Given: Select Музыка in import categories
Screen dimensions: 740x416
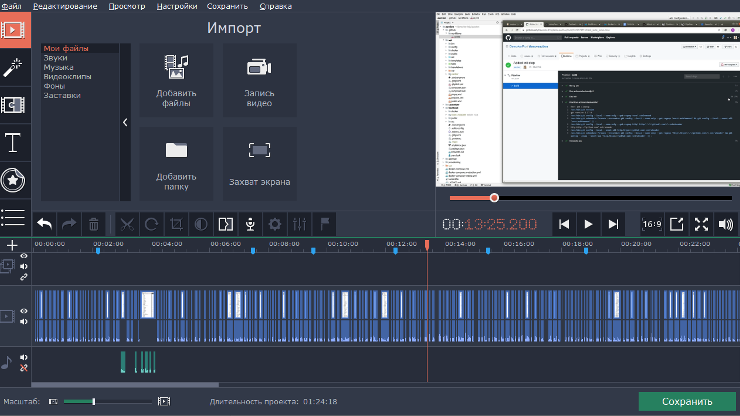Looking at the screenshot, I should [58, 68].
